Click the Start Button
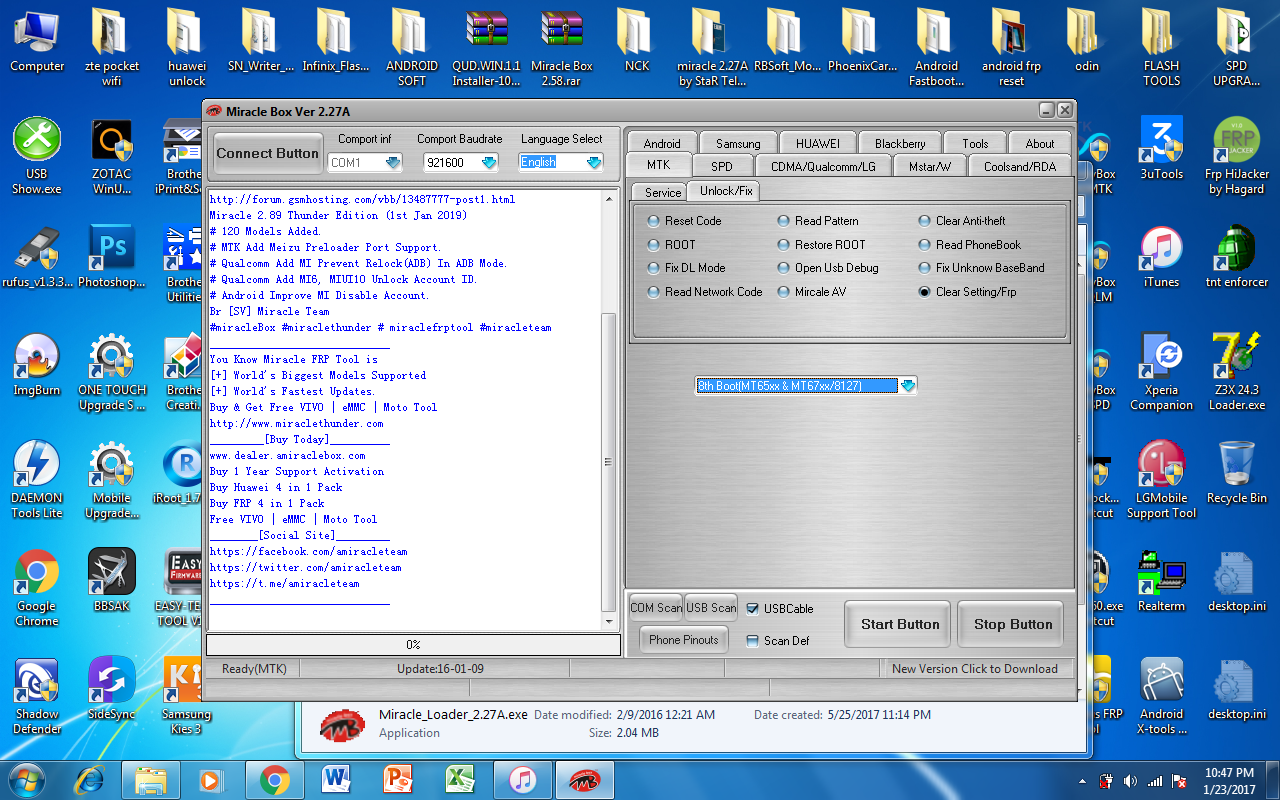1280x800 pixels. pyautogui.click(x=900, y=624)
